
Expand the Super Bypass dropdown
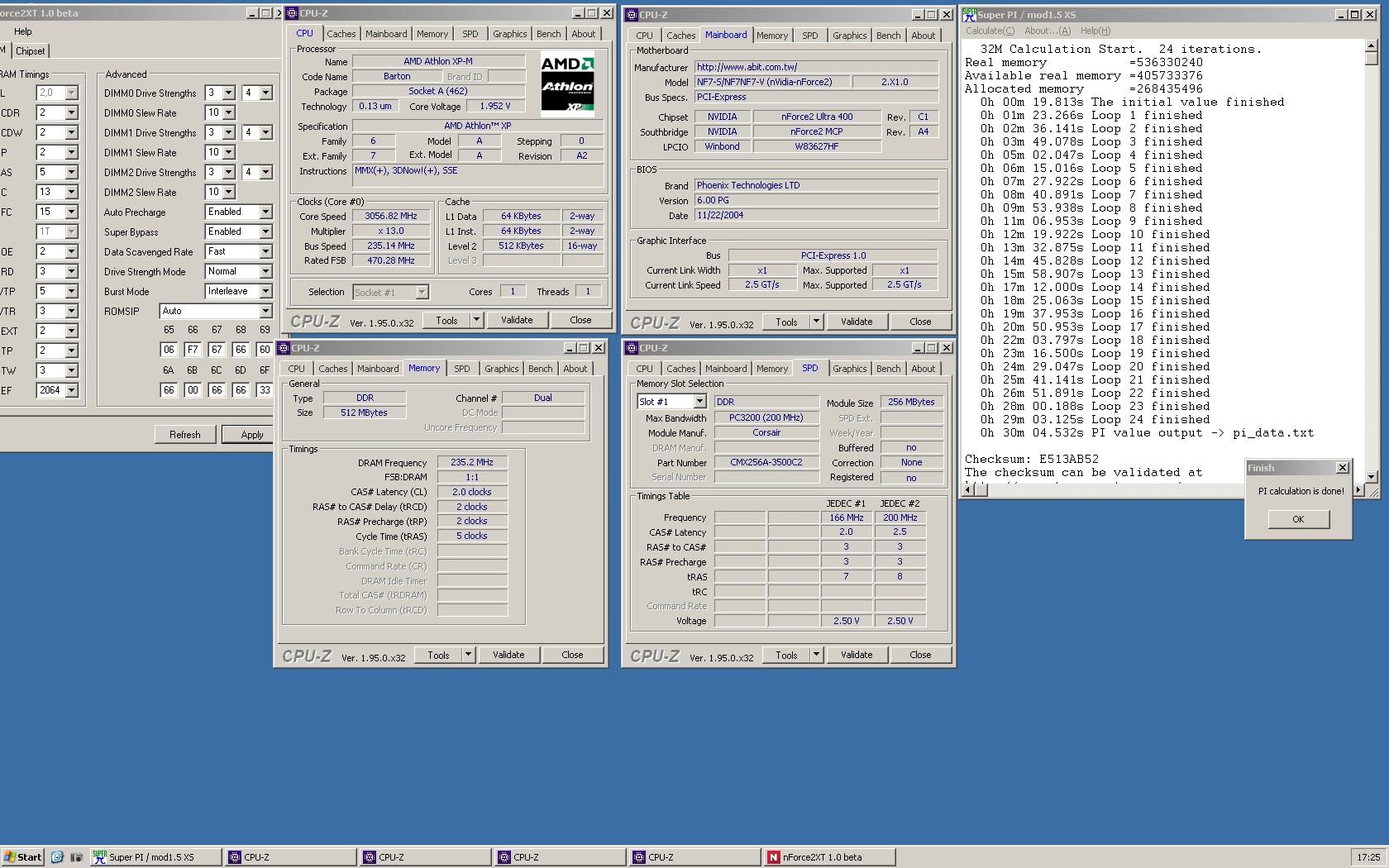265,232
